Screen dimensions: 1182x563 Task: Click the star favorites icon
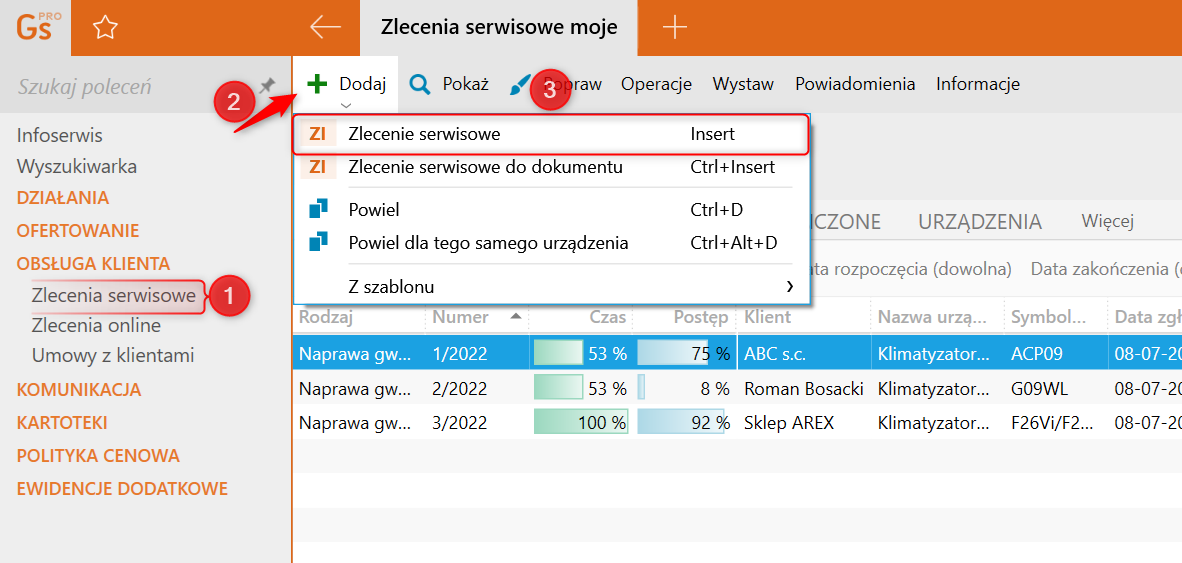point(105,28)
